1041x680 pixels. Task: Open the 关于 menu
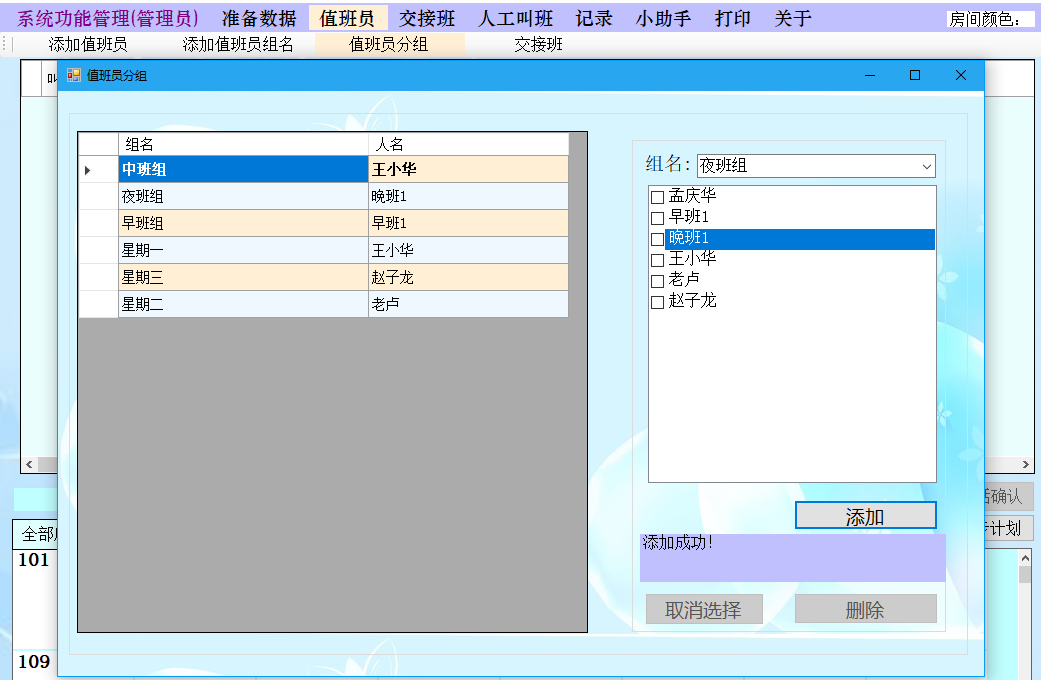(x=793, y=19)
